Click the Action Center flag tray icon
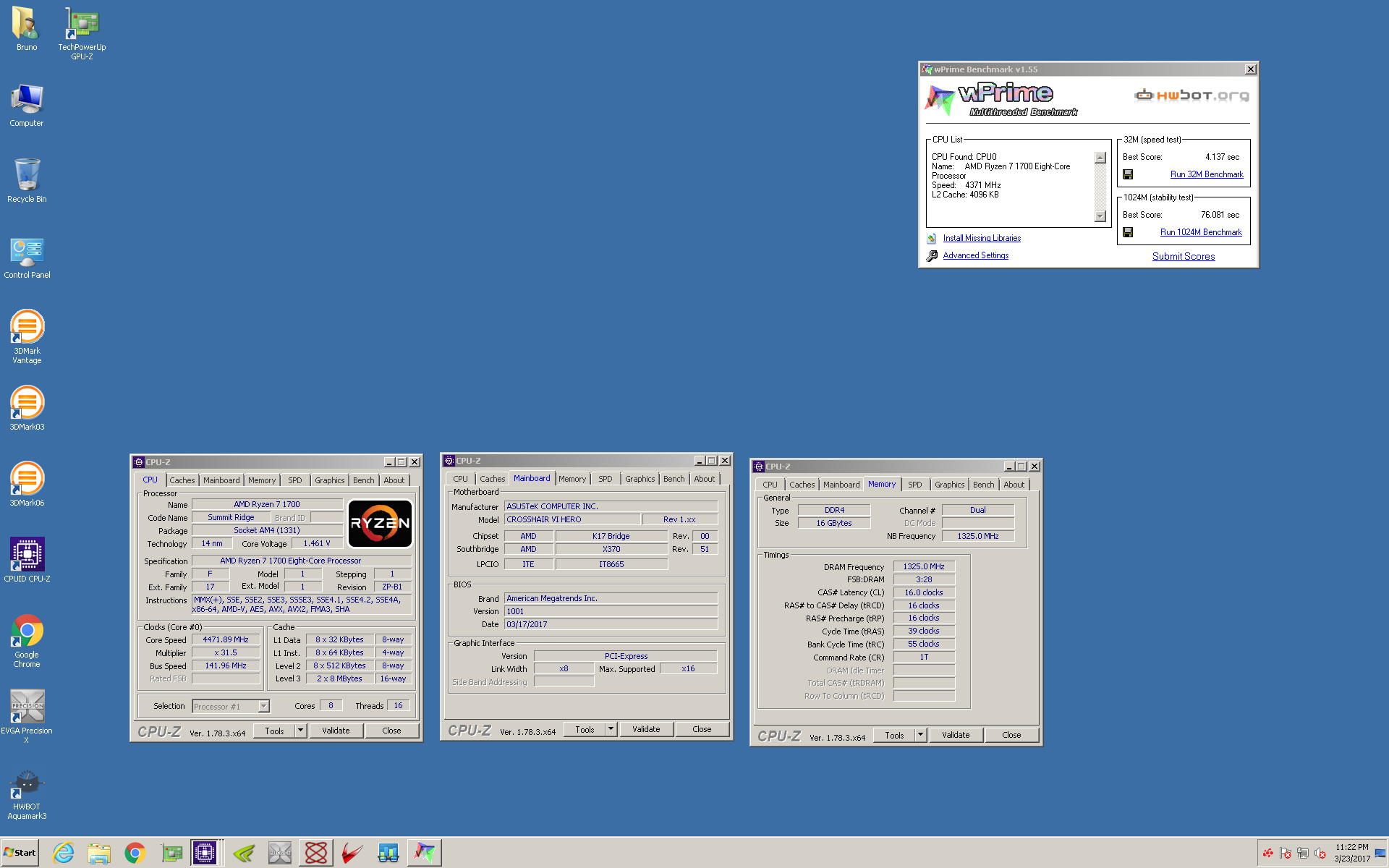This screenshot has height=868, width=1389. [1286, 853]
